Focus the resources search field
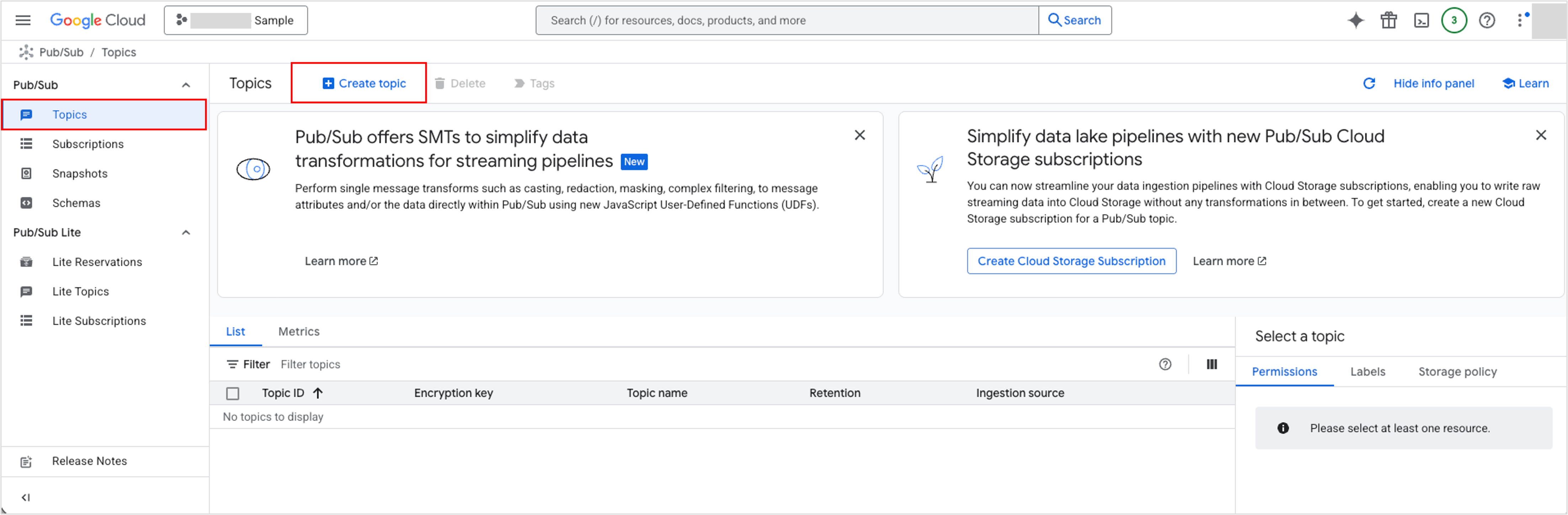Viewport: 1568px width, 515px height. [x=787, y=20]
